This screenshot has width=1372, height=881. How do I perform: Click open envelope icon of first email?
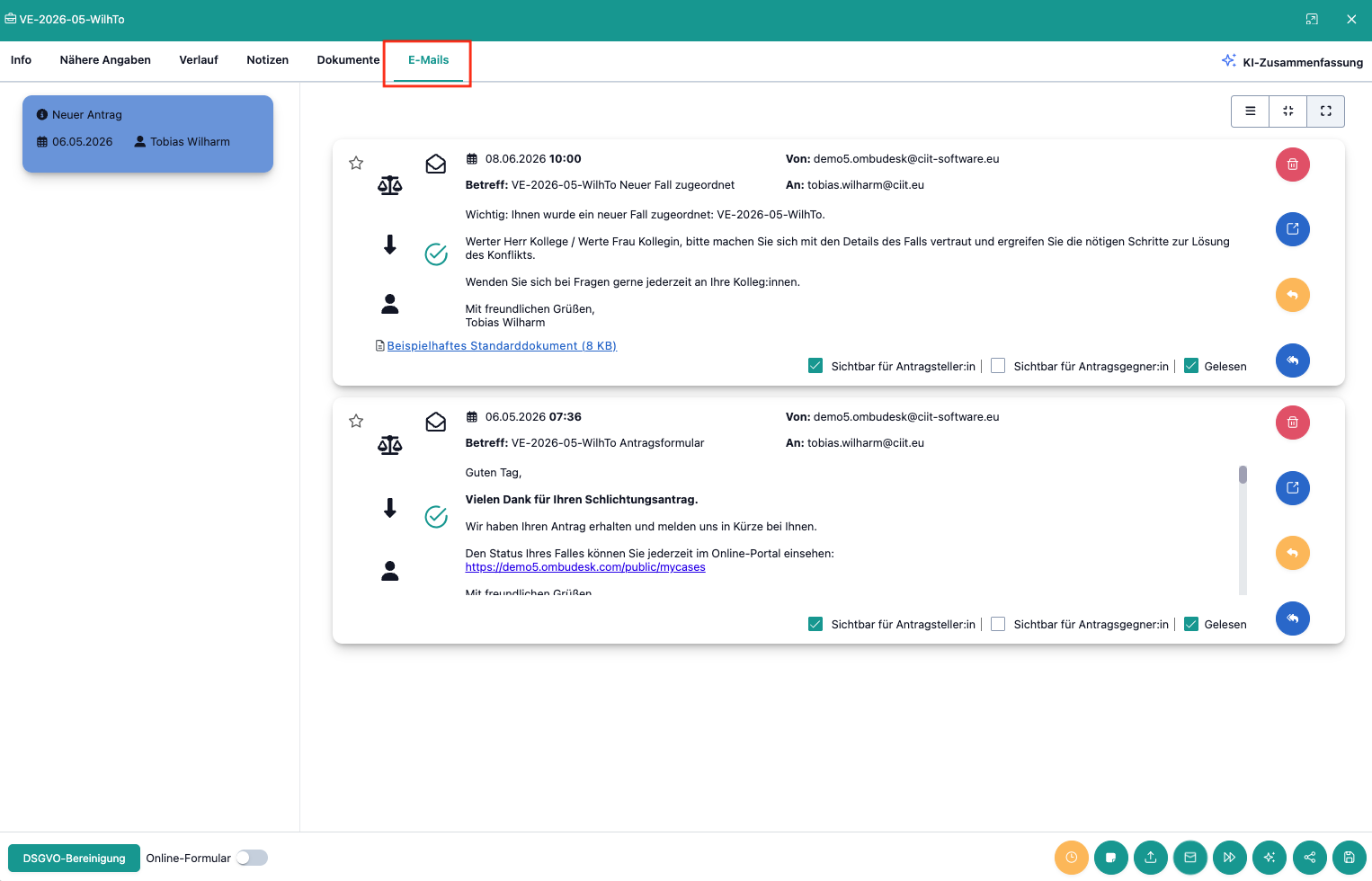(436, 164)
